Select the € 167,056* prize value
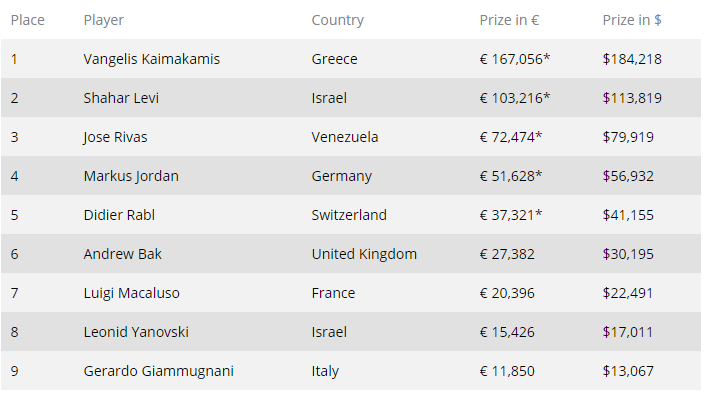 coord(515,59)
